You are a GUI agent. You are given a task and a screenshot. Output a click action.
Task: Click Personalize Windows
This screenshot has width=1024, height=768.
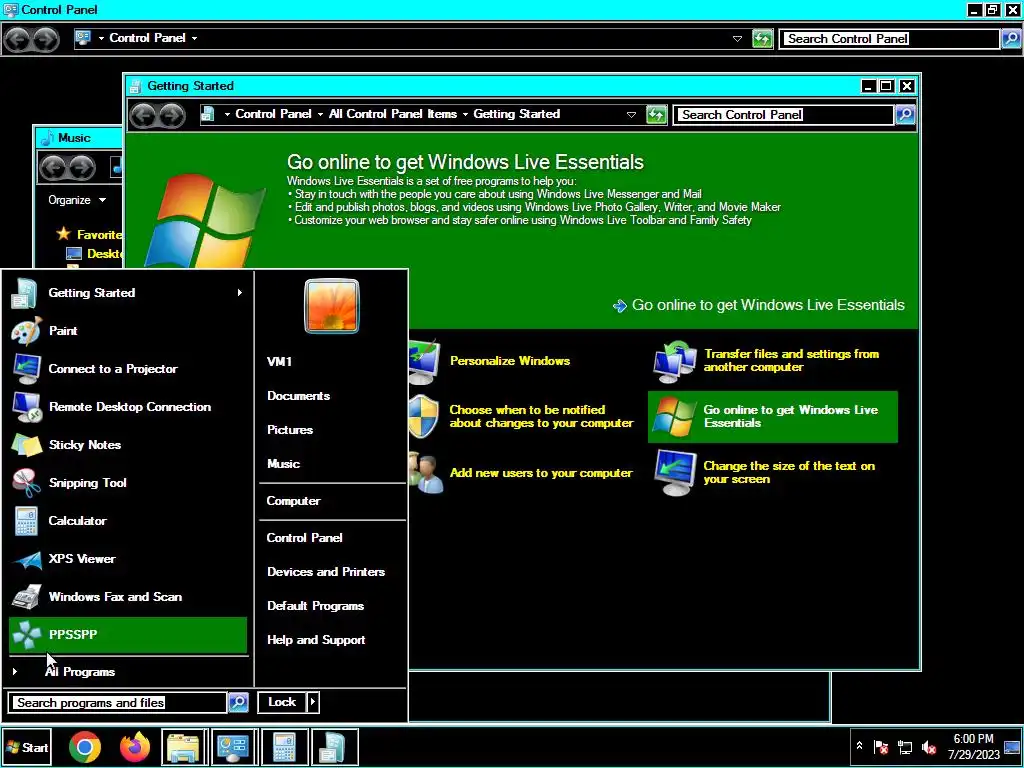coord(509,361)
